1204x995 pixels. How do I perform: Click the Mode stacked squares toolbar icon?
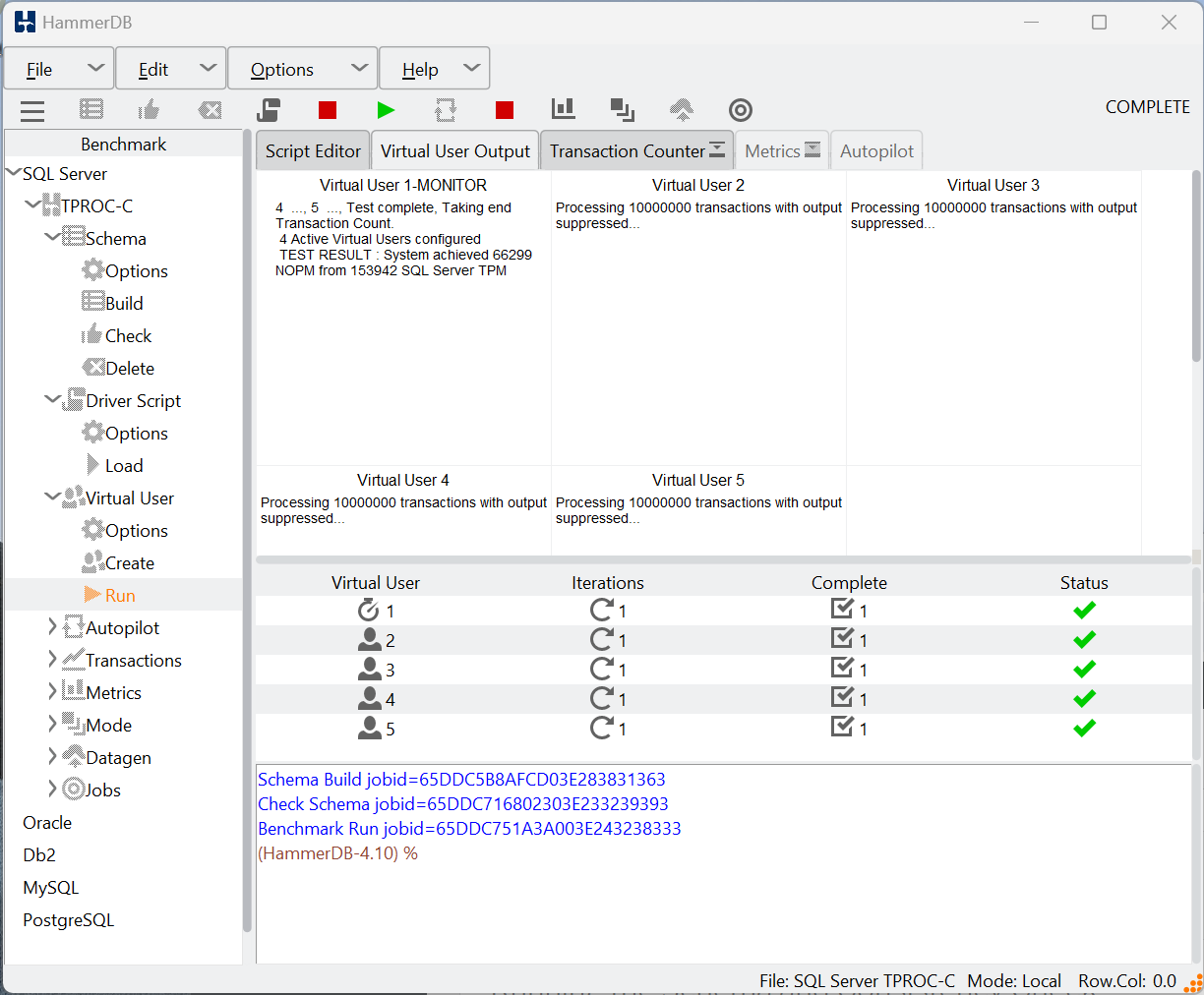coord(623,109)
